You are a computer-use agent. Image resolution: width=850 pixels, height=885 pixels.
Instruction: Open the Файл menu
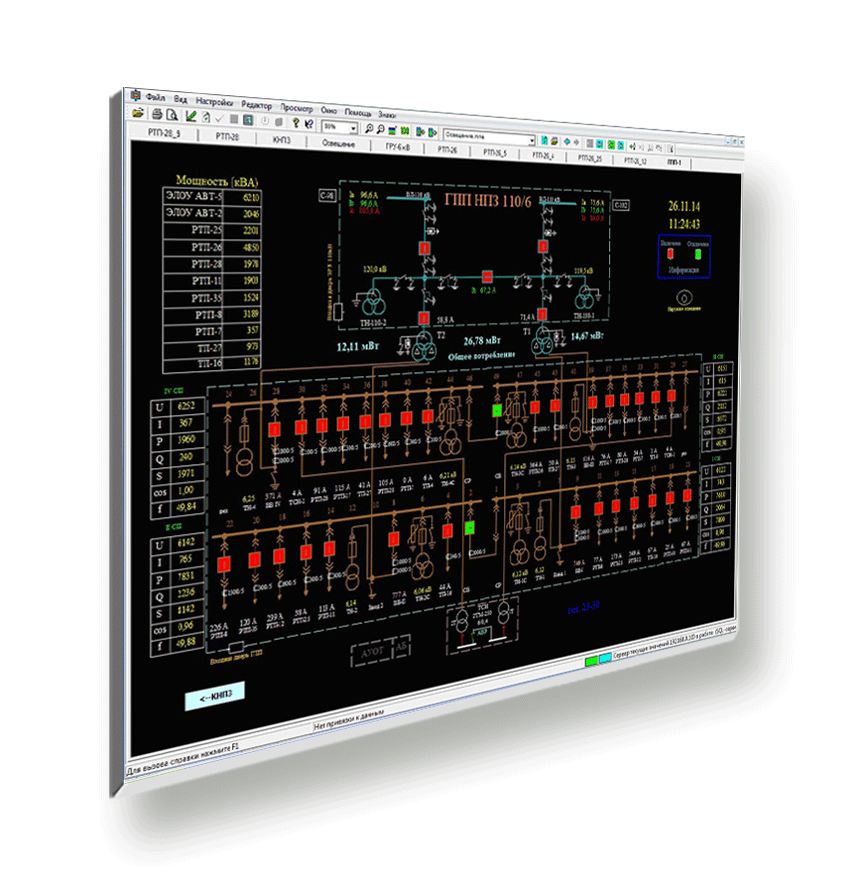click(x=155, y=97)
